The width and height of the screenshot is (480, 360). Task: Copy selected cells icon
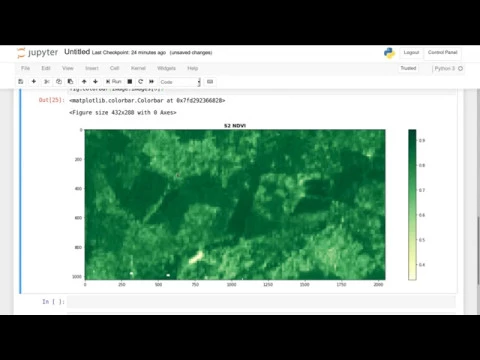coord(59,81)
